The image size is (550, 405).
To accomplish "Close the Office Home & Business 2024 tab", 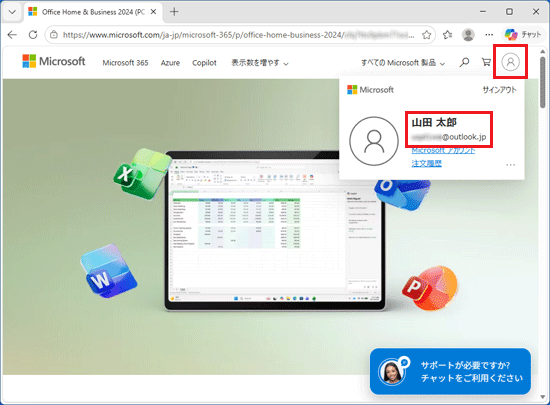I will tap(153, 12).
